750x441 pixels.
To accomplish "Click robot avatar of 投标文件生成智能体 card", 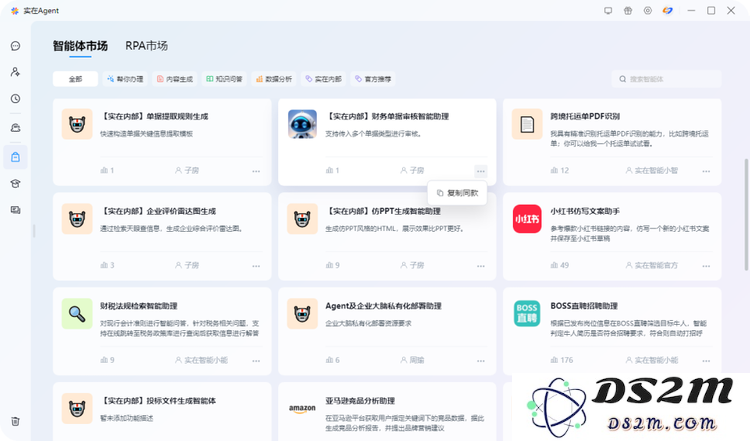I will [77, 408].
